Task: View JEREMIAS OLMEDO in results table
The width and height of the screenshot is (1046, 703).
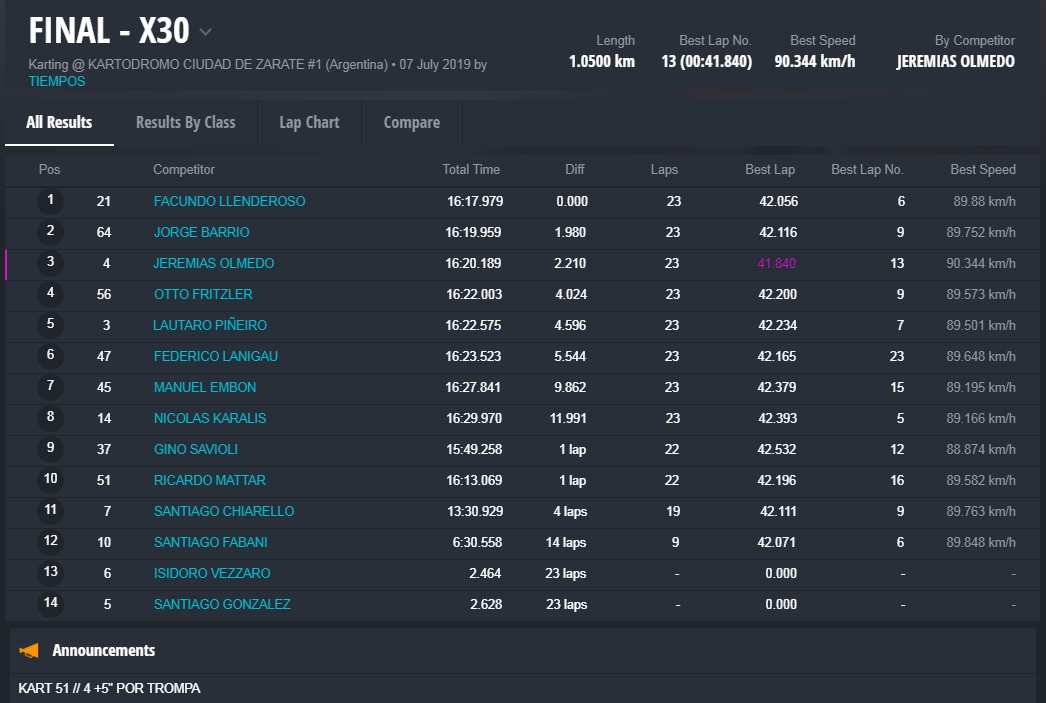Action: point(213,263)
